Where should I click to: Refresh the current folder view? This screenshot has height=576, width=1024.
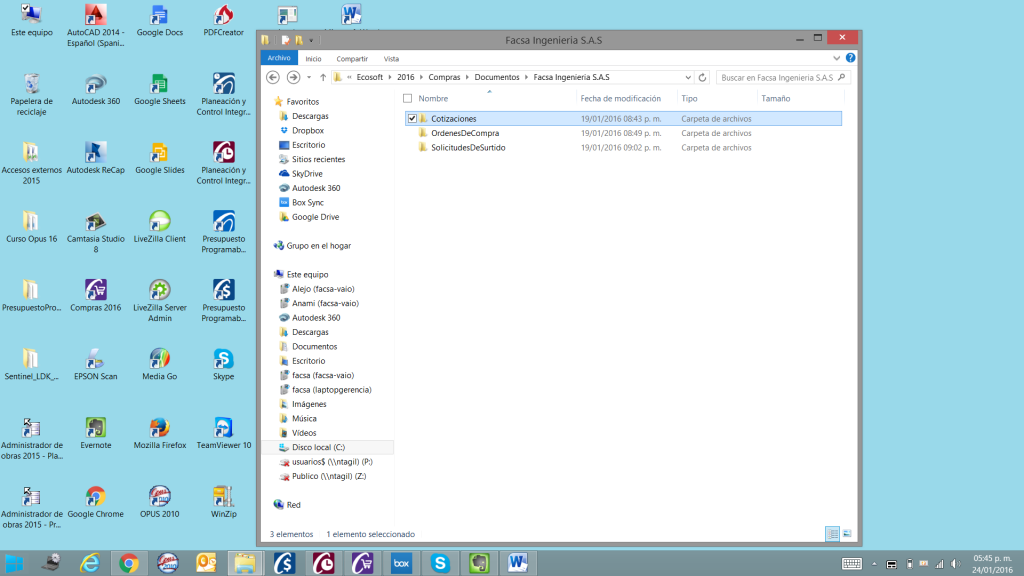(x=703, y=77)
